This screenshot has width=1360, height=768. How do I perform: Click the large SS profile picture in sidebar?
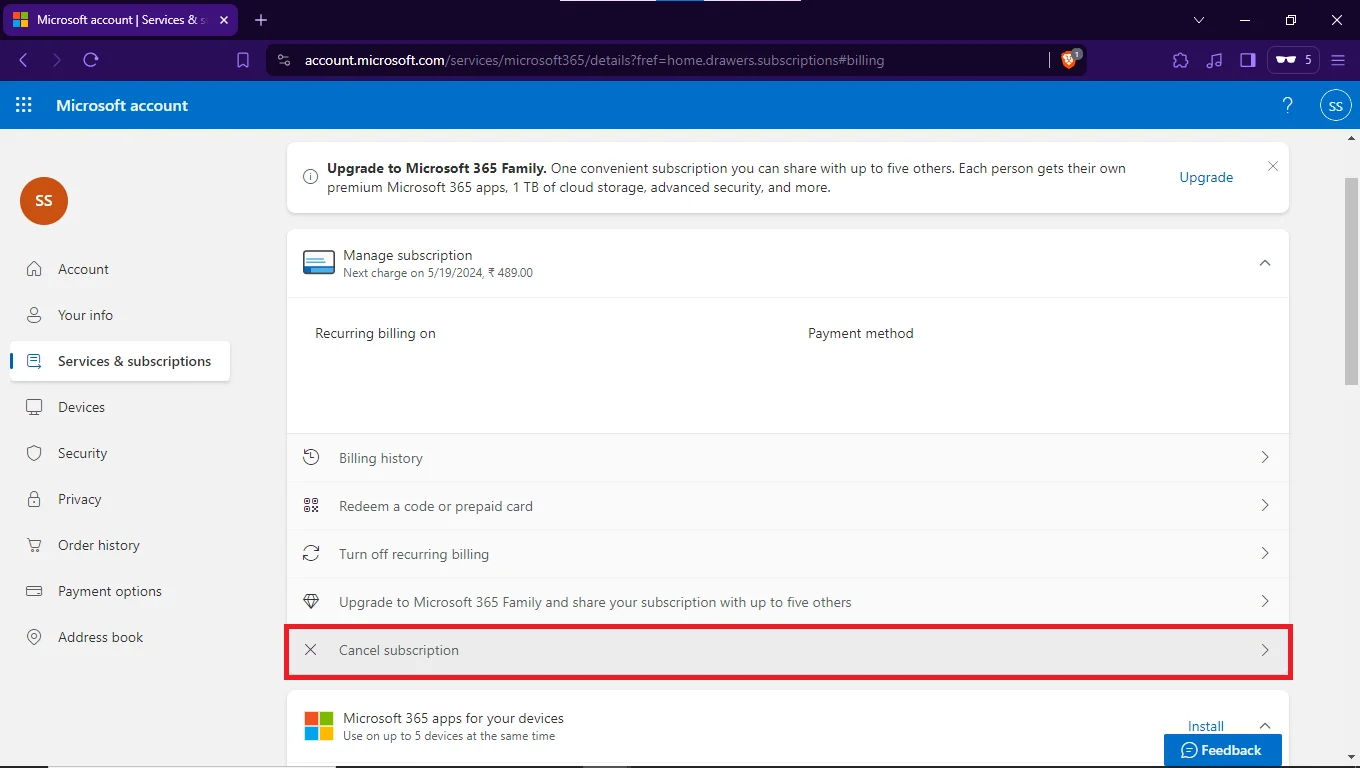click(x=44, y=201)
